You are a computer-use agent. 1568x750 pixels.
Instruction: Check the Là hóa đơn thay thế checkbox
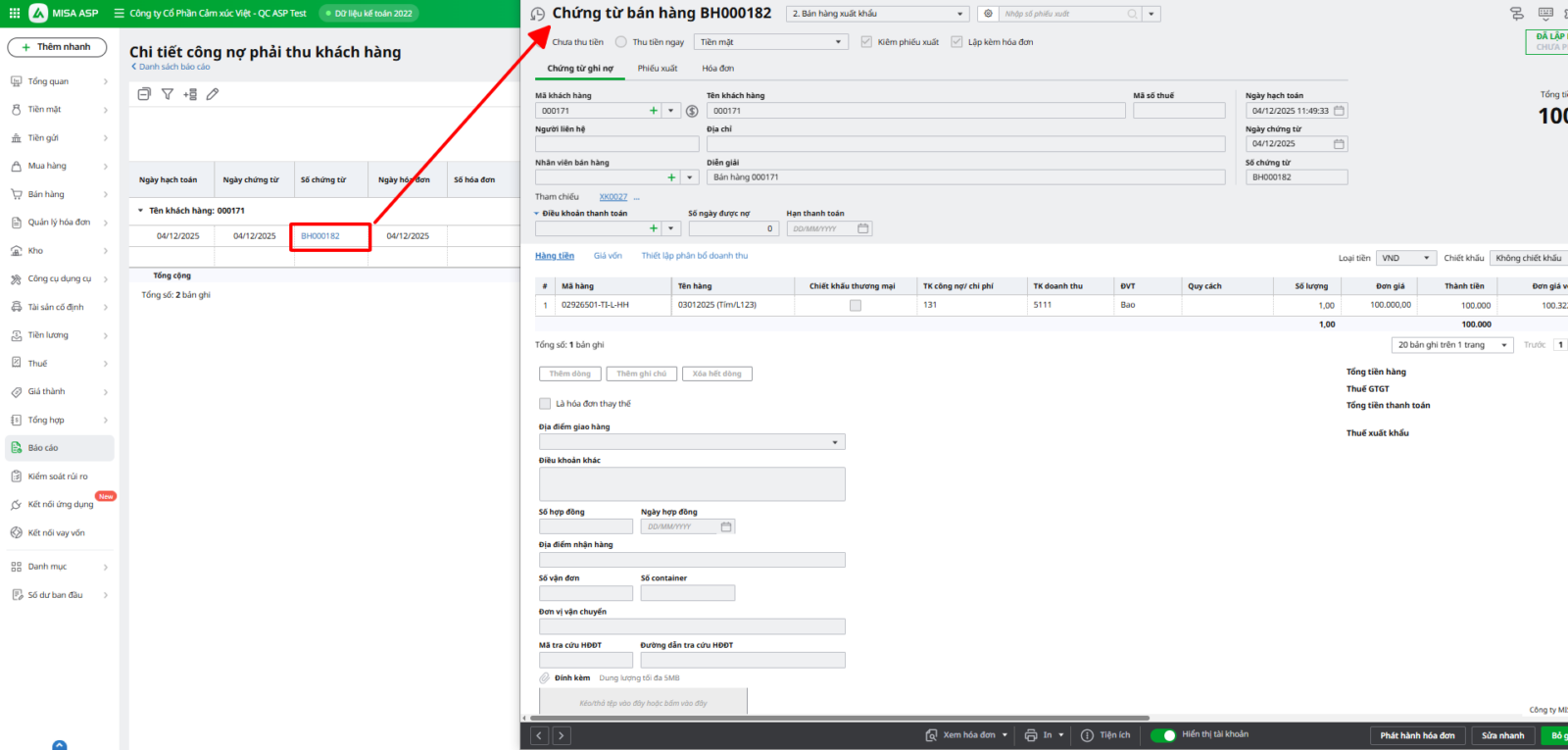tap(545, 404)
